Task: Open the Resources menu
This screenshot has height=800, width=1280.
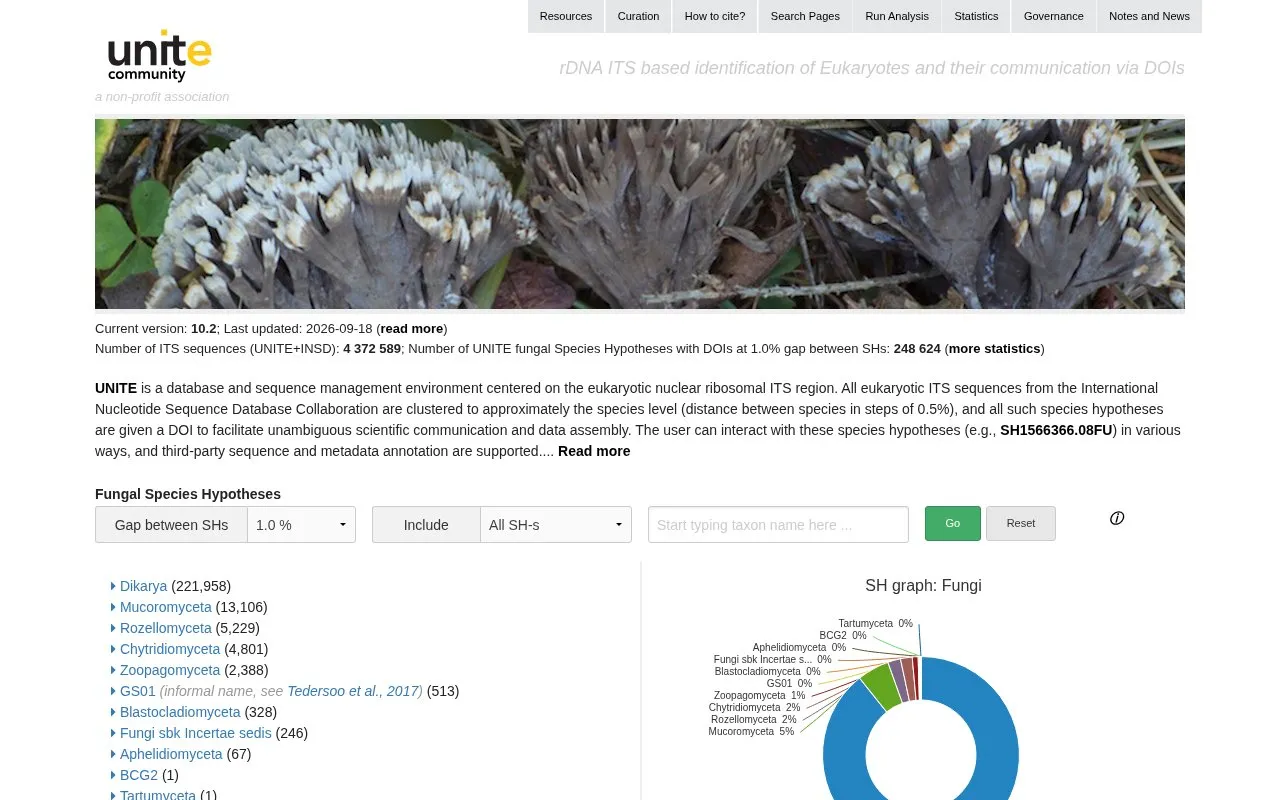Action: 566,16
